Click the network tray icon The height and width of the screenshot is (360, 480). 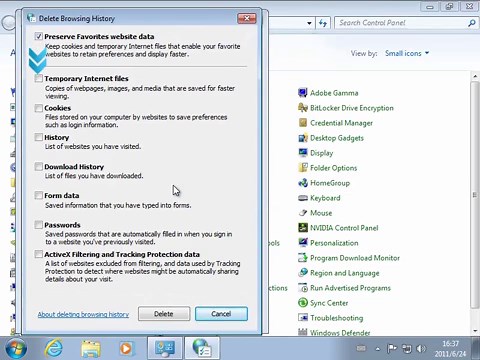(407, 349)
